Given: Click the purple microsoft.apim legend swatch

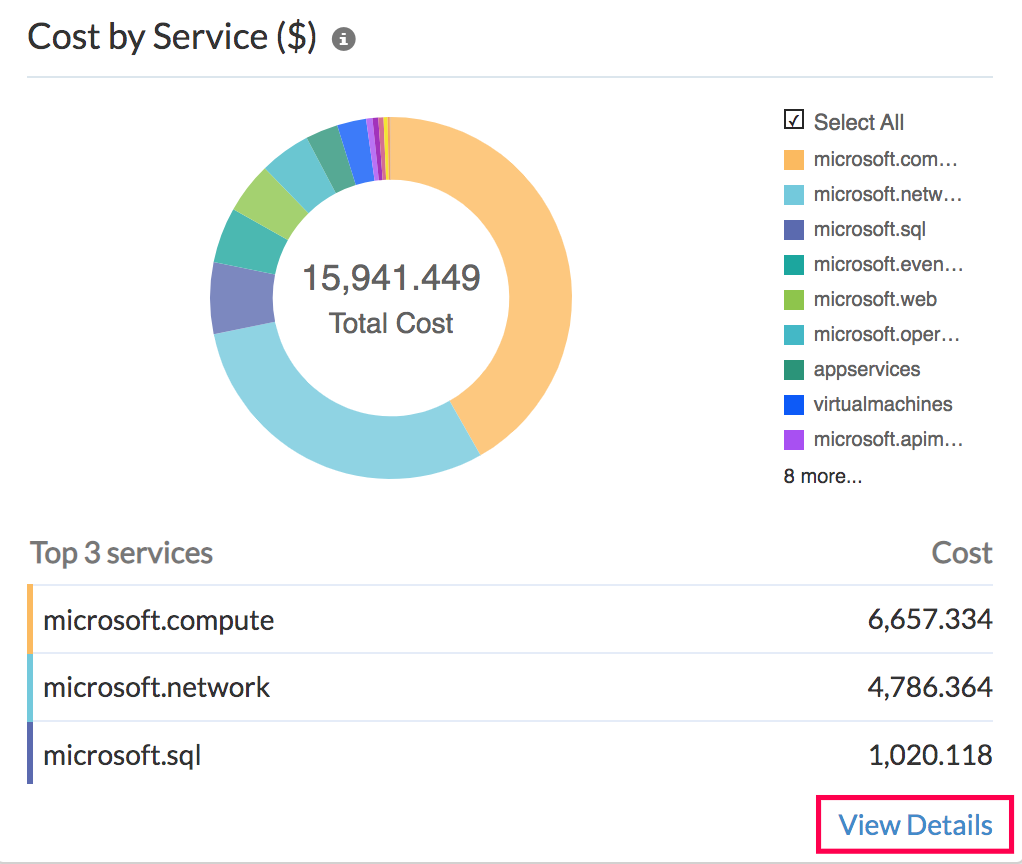Looking at the screenshot, I should [794, 439].
